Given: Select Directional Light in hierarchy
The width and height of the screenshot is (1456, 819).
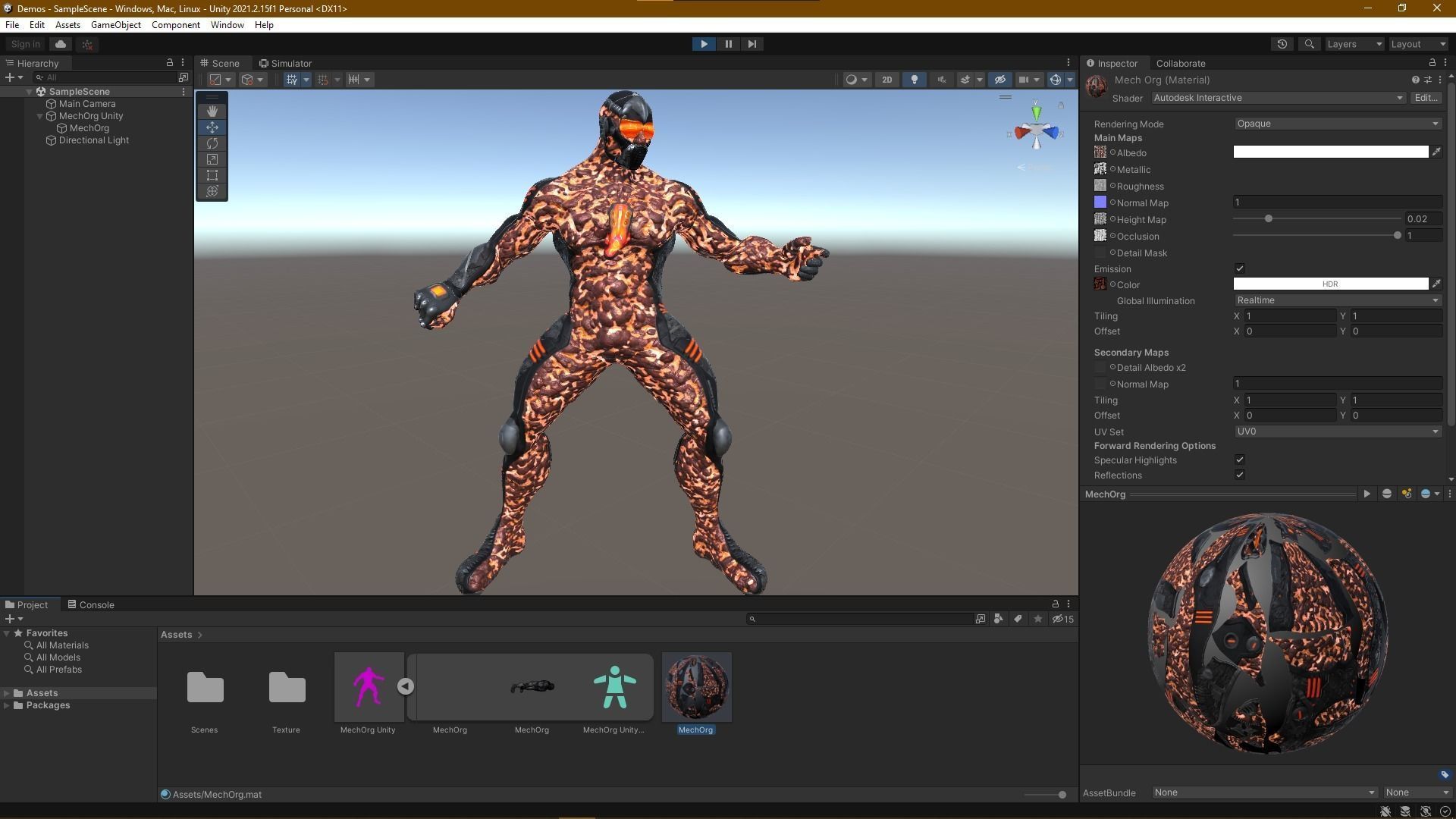Looking at the screenshot, I should pyautogui.click(x=94, y=140).
